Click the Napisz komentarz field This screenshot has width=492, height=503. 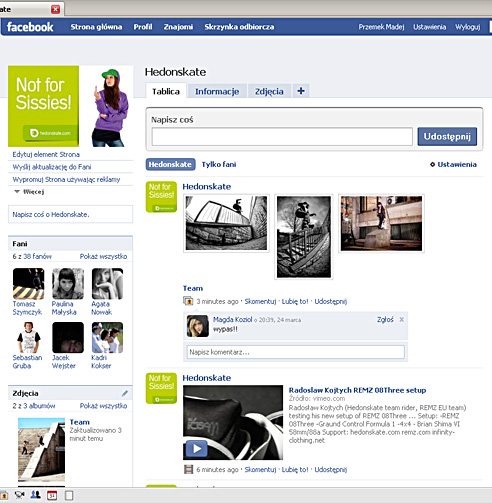point(296,352)
